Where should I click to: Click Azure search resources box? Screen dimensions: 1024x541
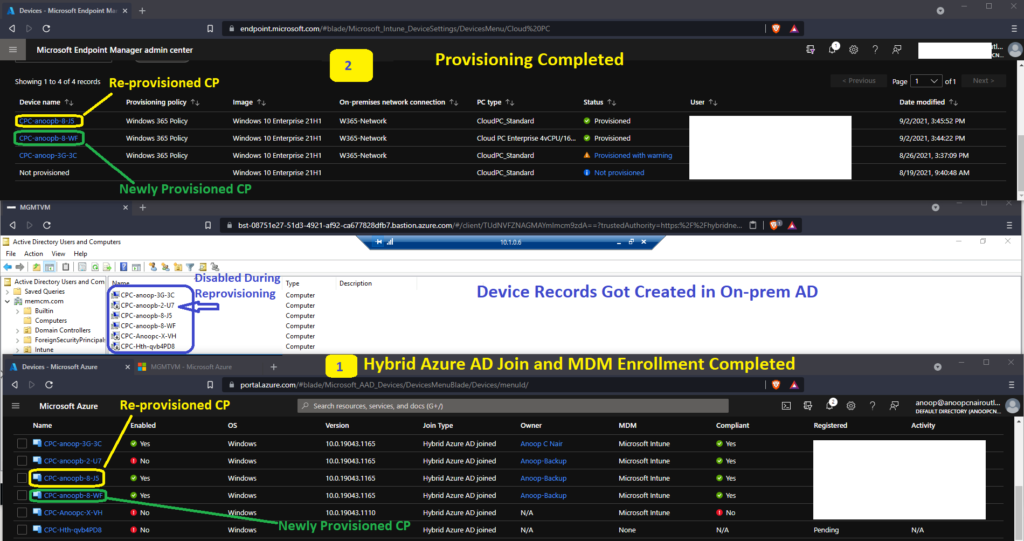pyautogui.click(x=513, y=406)
